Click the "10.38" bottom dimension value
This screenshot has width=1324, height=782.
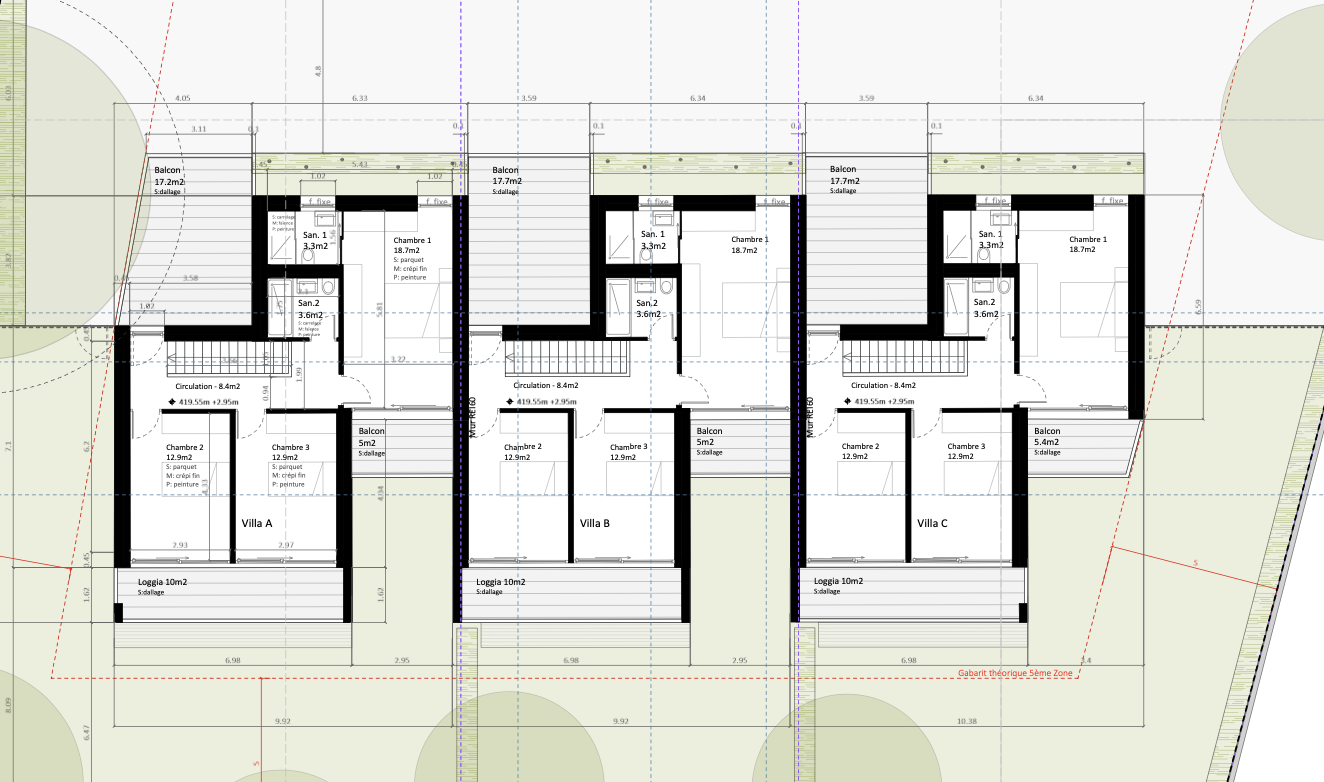pyautogui.click(x=966, y=721)
